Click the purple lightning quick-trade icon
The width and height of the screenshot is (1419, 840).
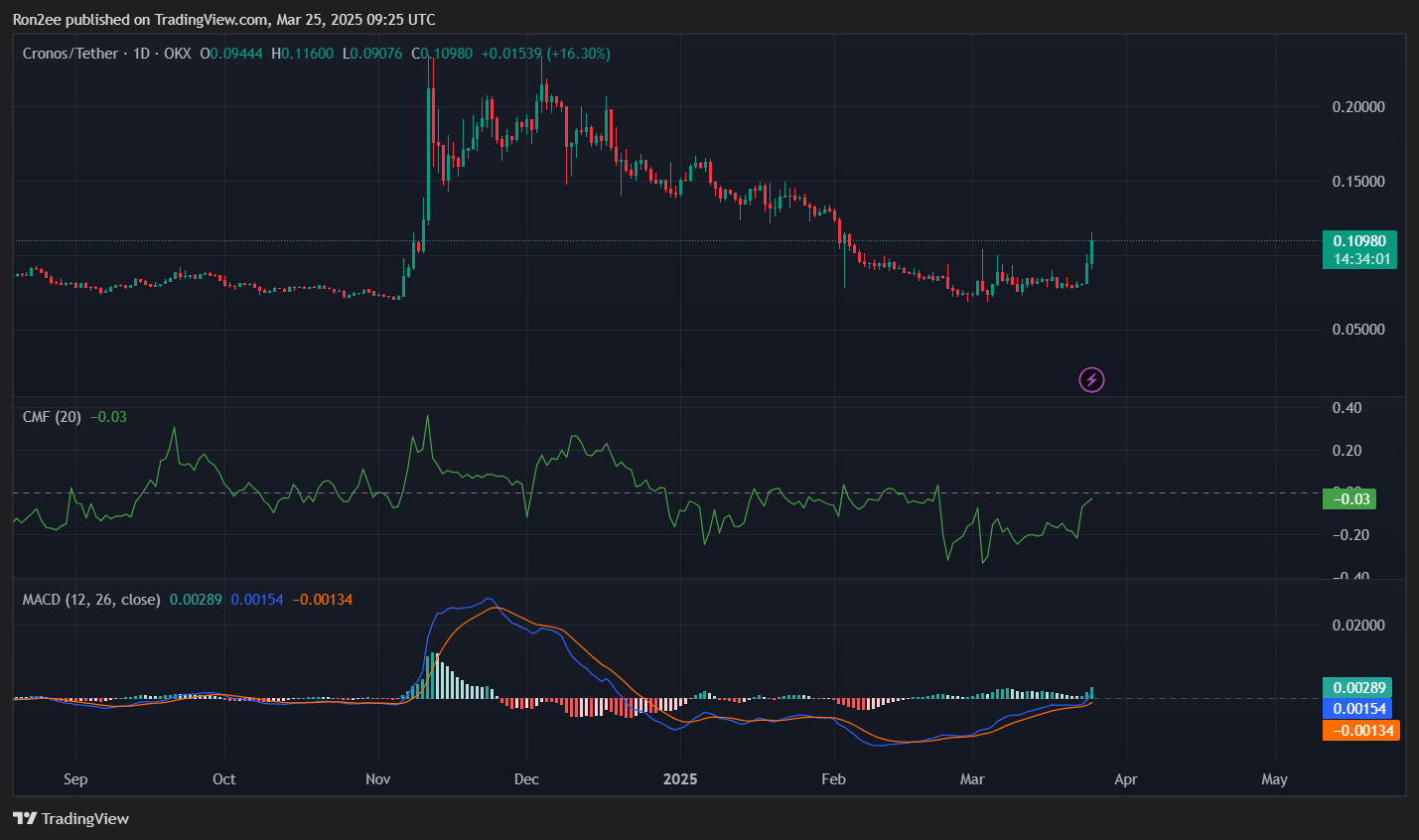pyautogui.click(x=1090, y=379)
